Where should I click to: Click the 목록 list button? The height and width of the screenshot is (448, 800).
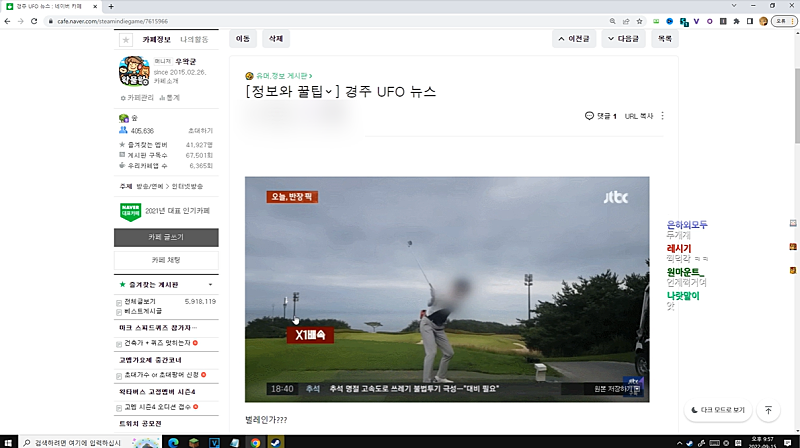(x=665, y=39)
